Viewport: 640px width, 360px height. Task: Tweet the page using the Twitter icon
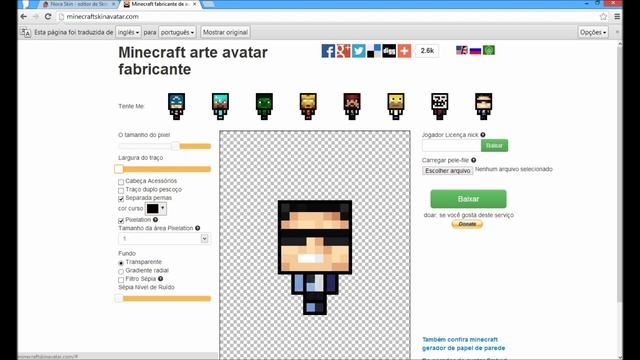[358, 51]
